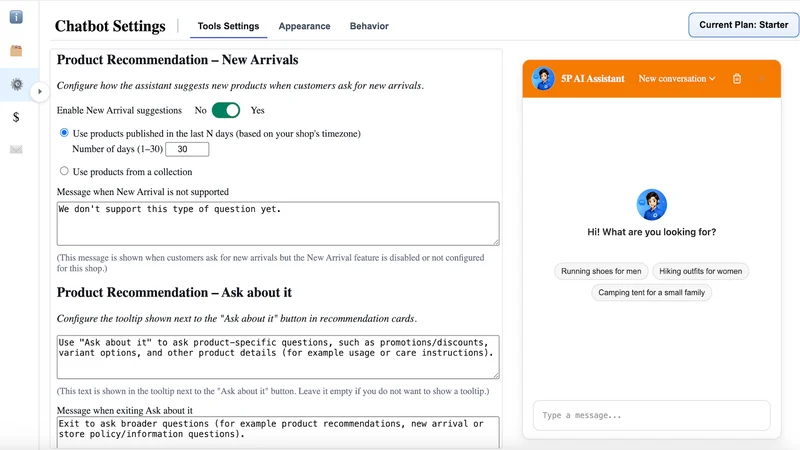Click the assistant avatar in chat header
The image size is (800, 450).
tap(543, 79)
